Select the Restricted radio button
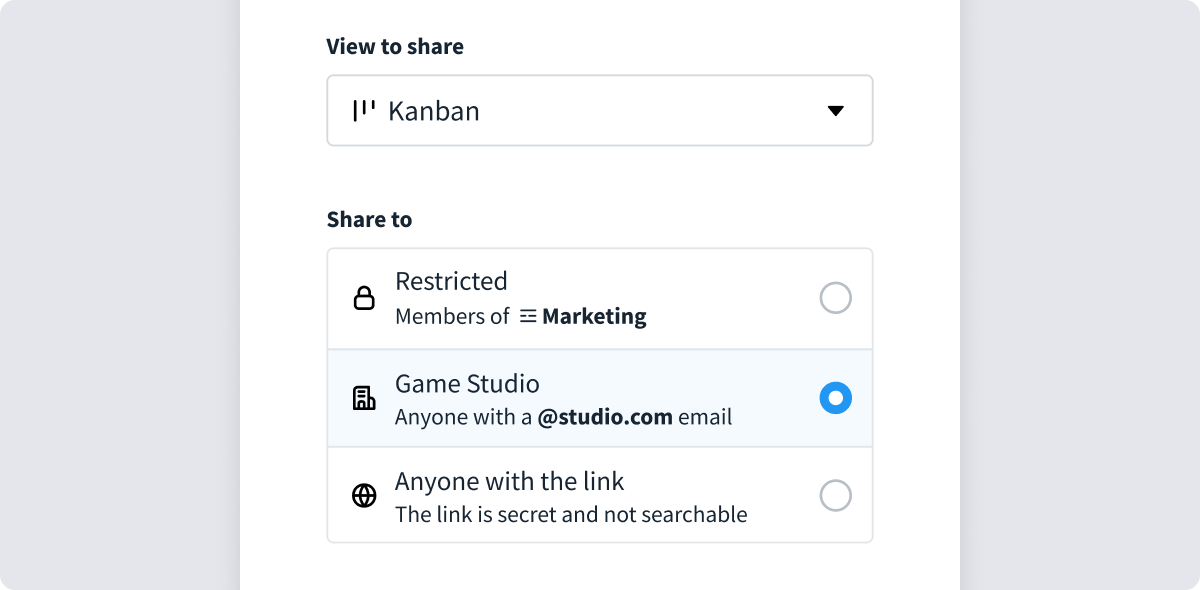1200x590 pixels. tap(835, 298)
